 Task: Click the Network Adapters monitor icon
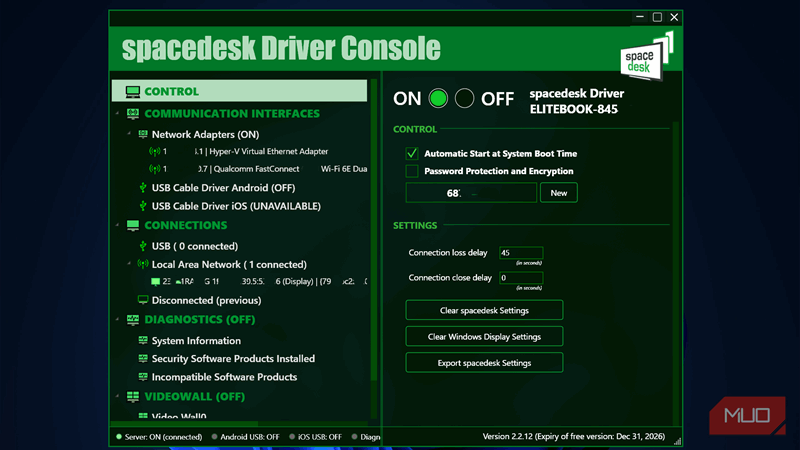pos(142,134)
